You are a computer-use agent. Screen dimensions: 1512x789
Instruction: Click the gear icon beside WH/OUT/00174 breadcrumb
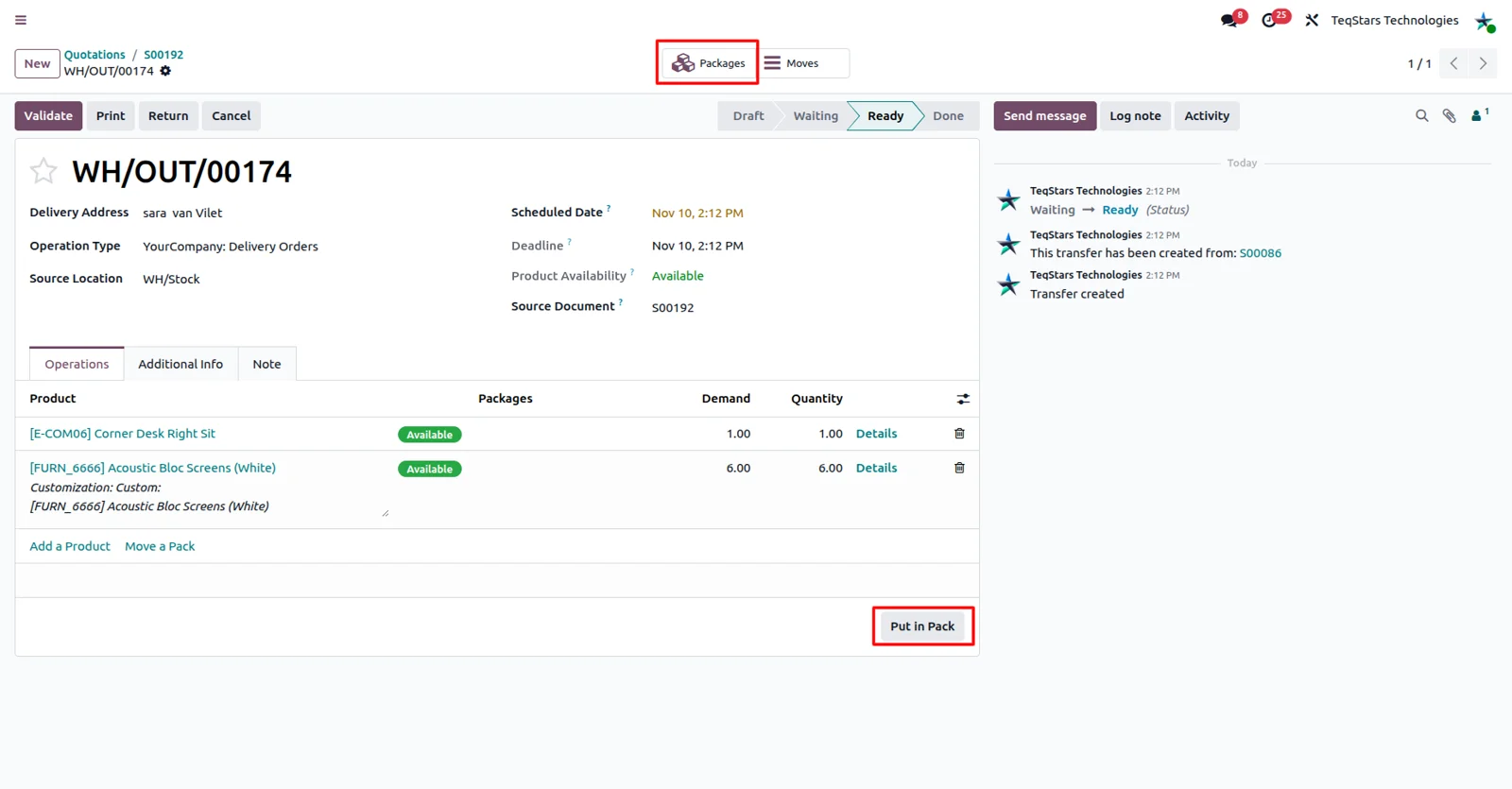point(165,71)
